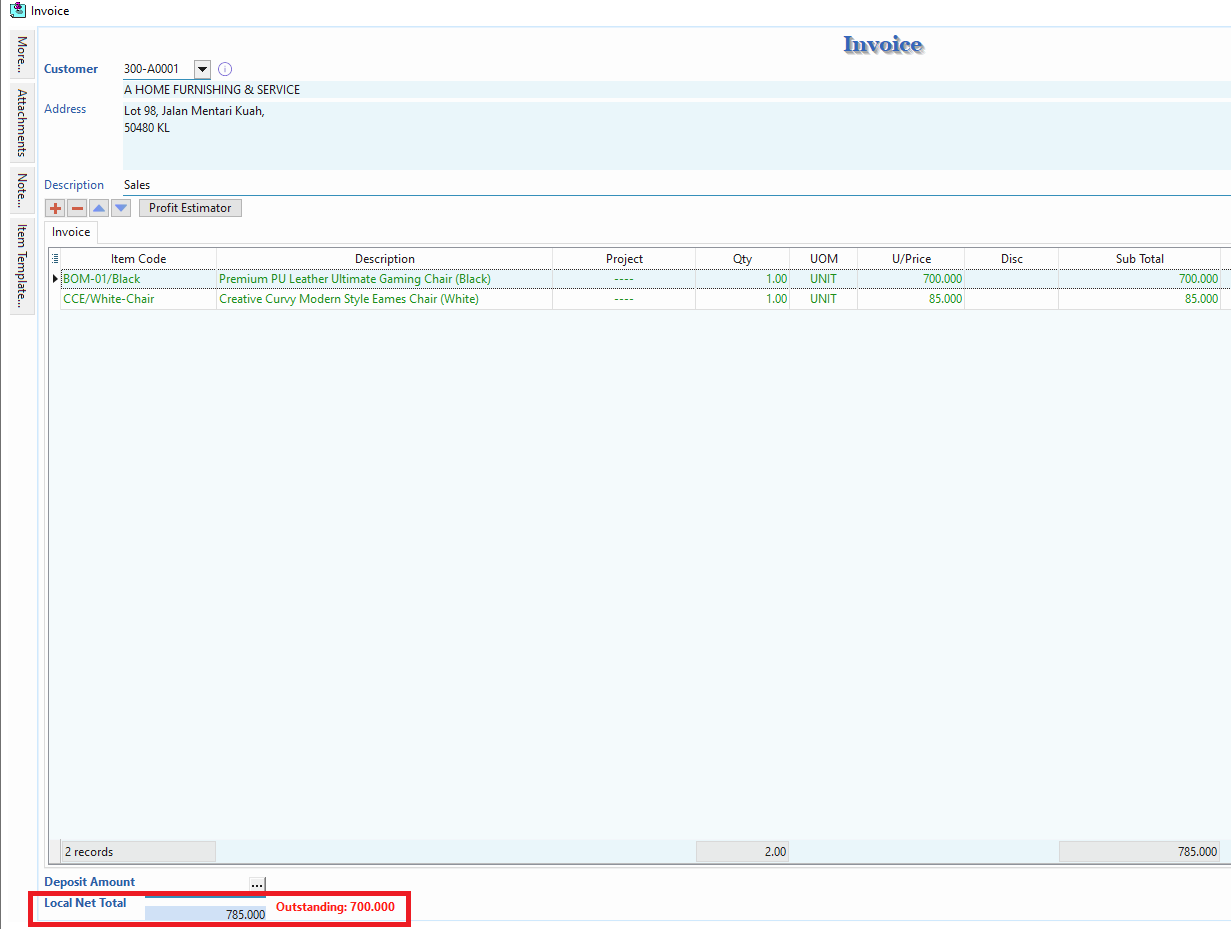Open Deposit Amount ellipsis button

coord(257,884)
